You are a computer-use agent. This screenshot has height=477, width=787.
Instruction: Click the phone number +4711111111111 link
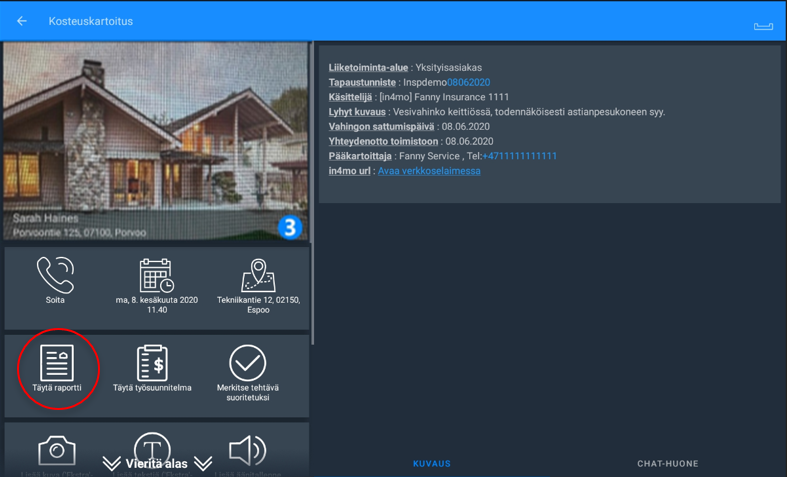click(519, 156)
